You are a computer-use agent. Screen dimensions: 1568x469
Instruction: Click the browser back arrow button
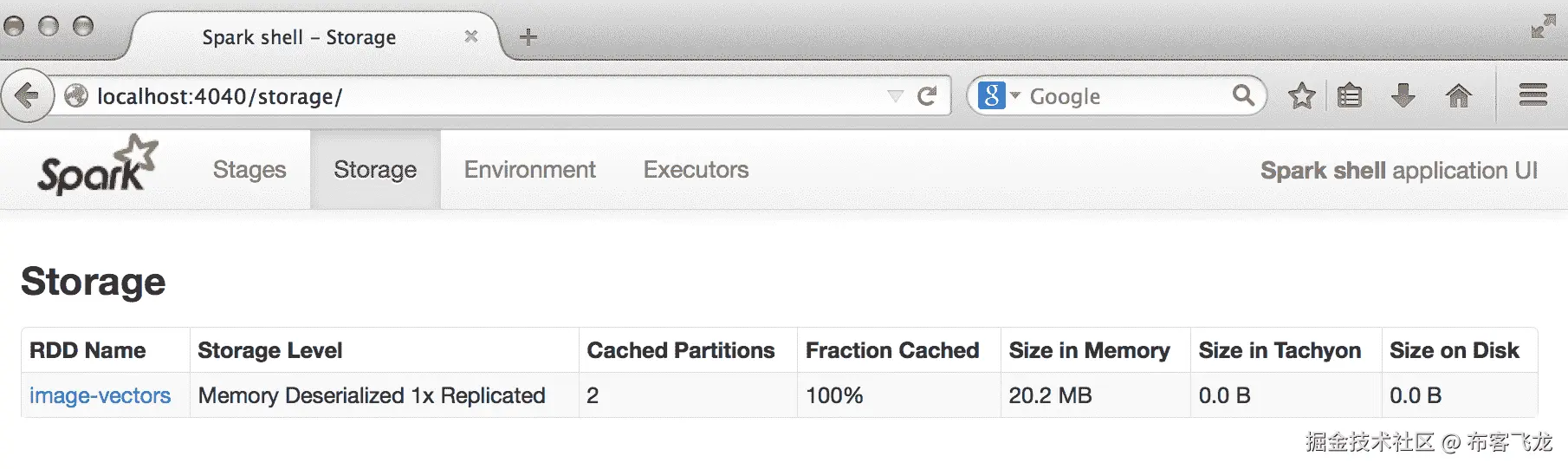27,95
